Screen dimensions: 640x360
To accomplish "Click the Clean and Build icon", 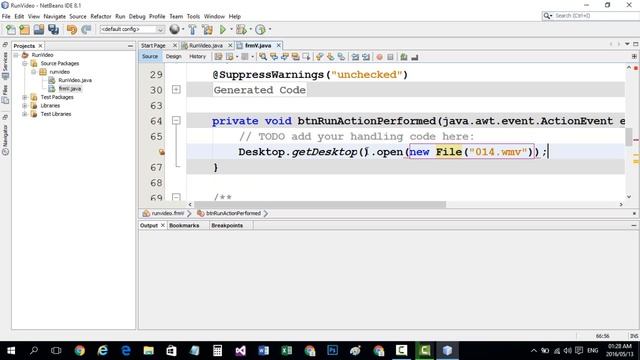I will coord(207,29).
